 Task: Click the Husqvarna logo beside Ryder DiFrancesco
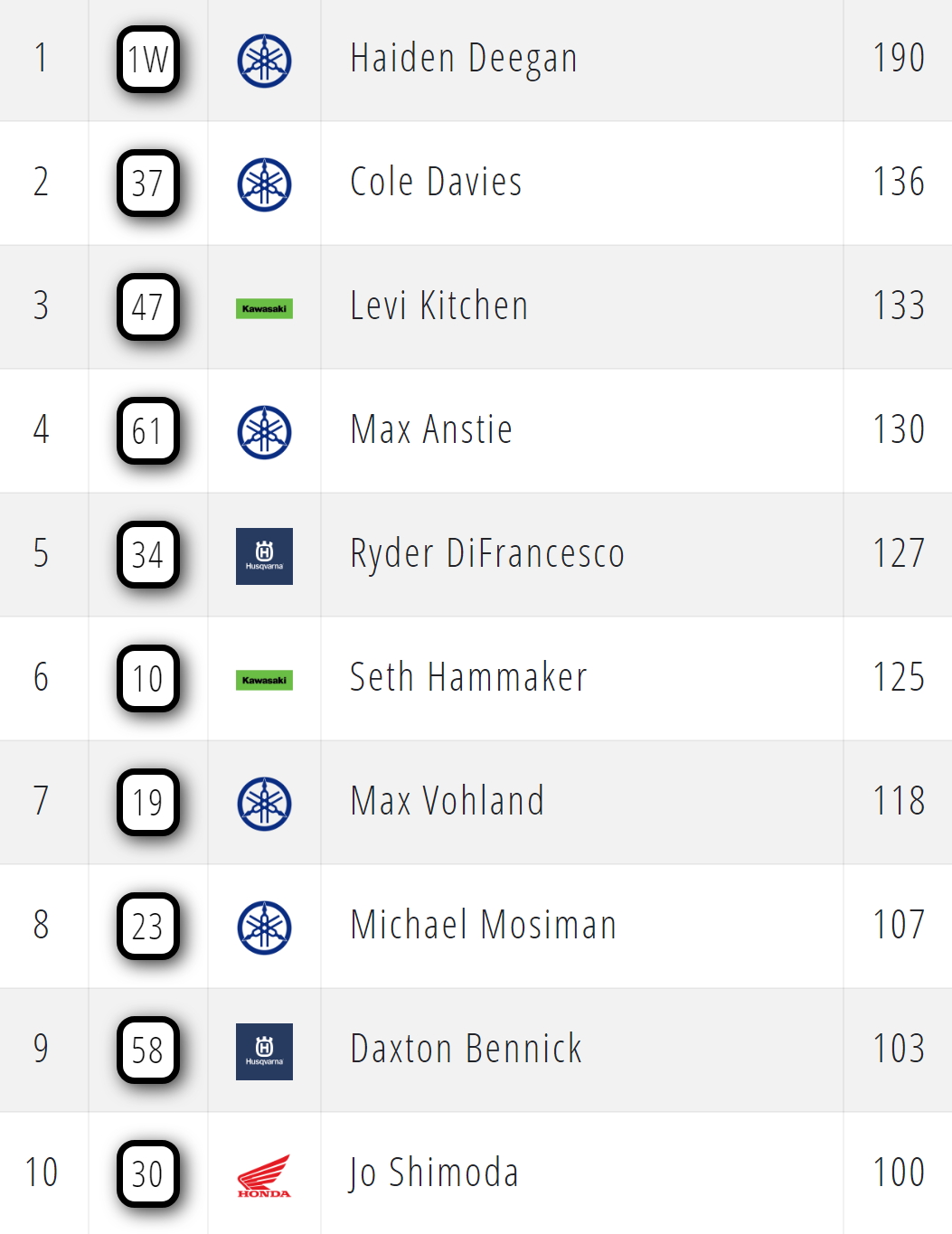click(x=264, y=556)
